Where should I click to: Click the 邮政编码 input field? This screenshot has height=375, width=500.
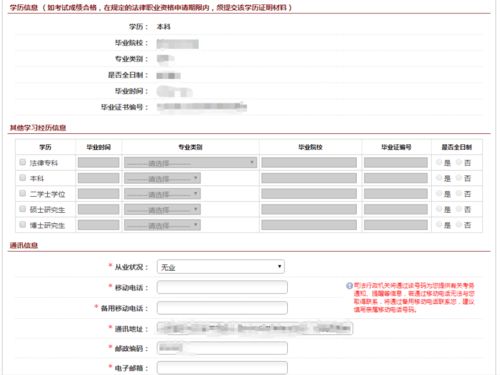222,348
